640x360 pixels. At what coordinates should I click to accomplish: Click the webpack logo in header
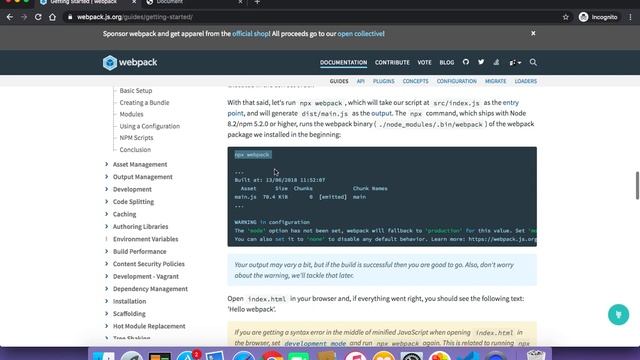click(x=130, y=62)
